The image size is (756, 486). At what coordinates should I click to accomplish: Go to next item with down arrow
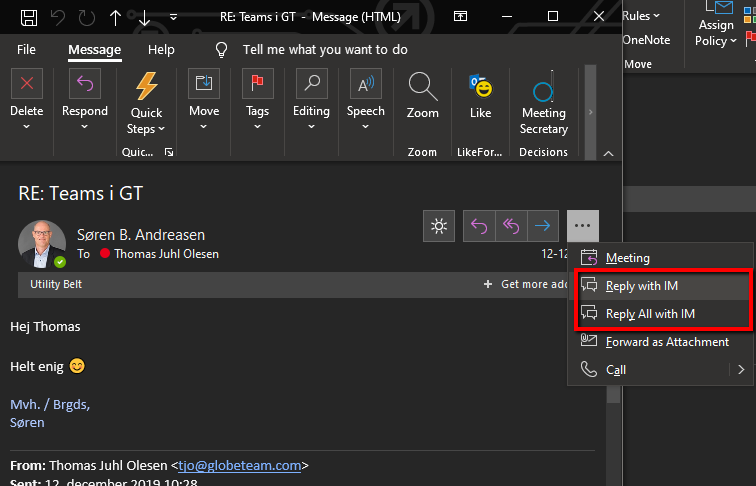tap(144, 18)
